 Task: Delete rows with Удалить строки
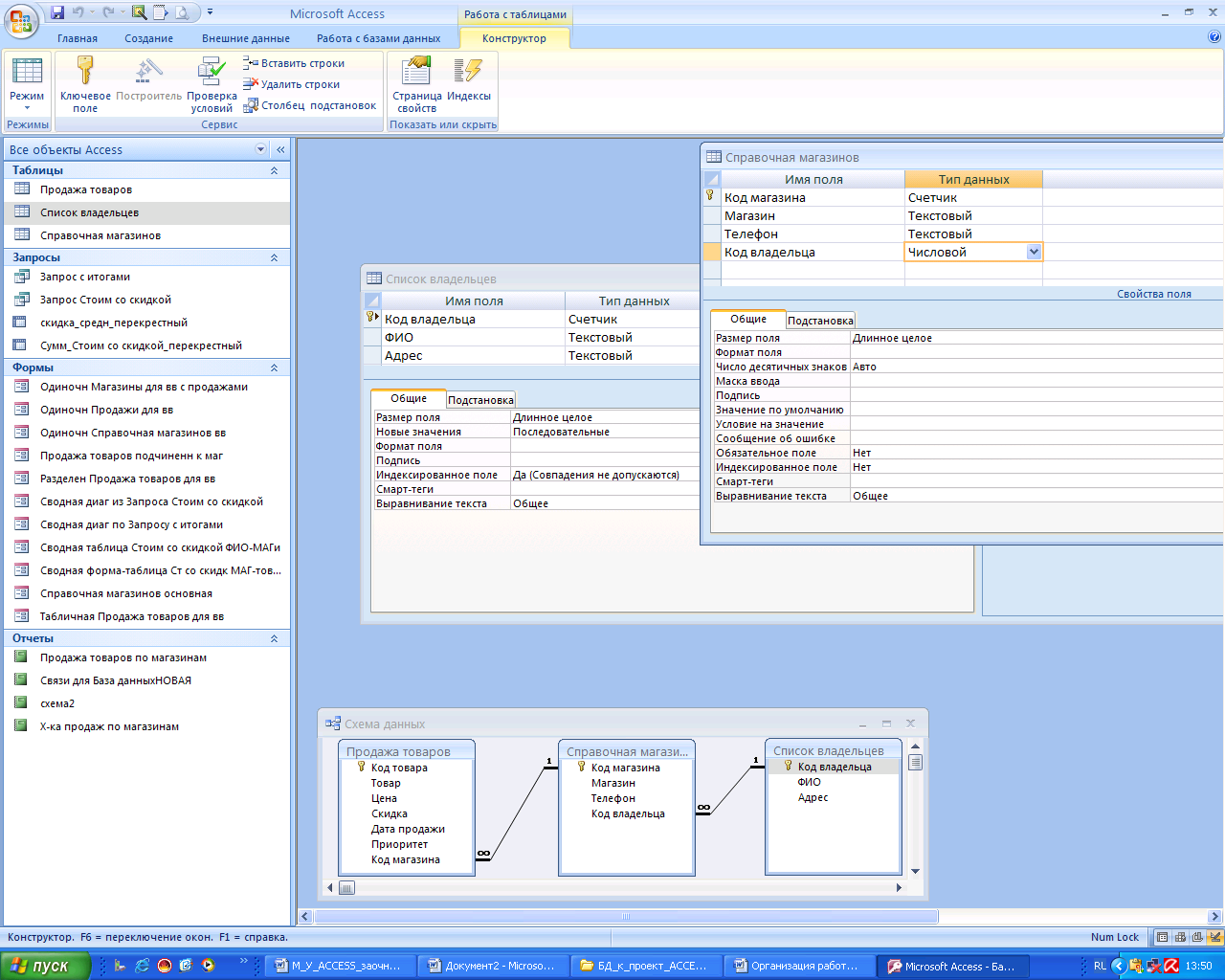click(292, 84)
